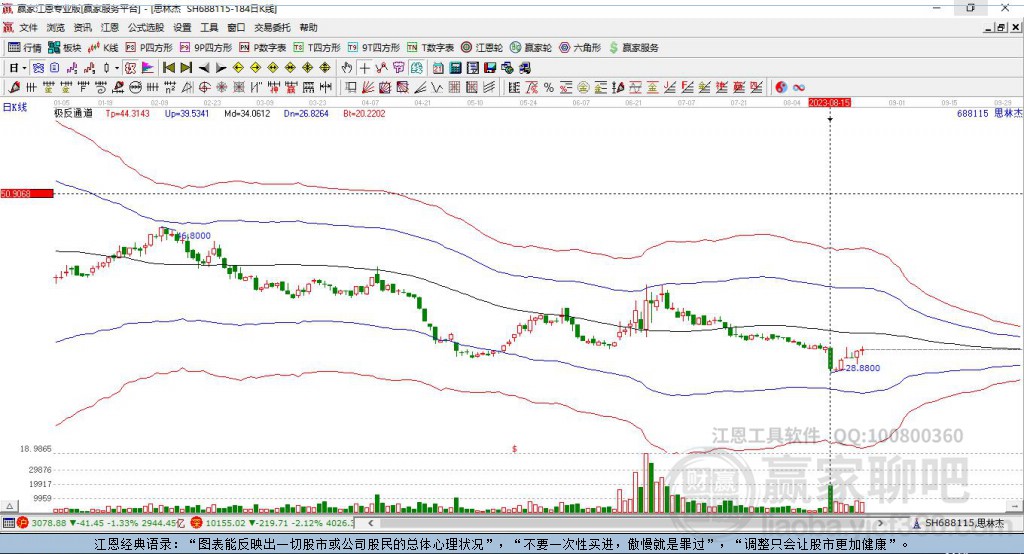The image size is (1024, 554).
Task: Open the P数字表 tool
Action: click(263, 48)
